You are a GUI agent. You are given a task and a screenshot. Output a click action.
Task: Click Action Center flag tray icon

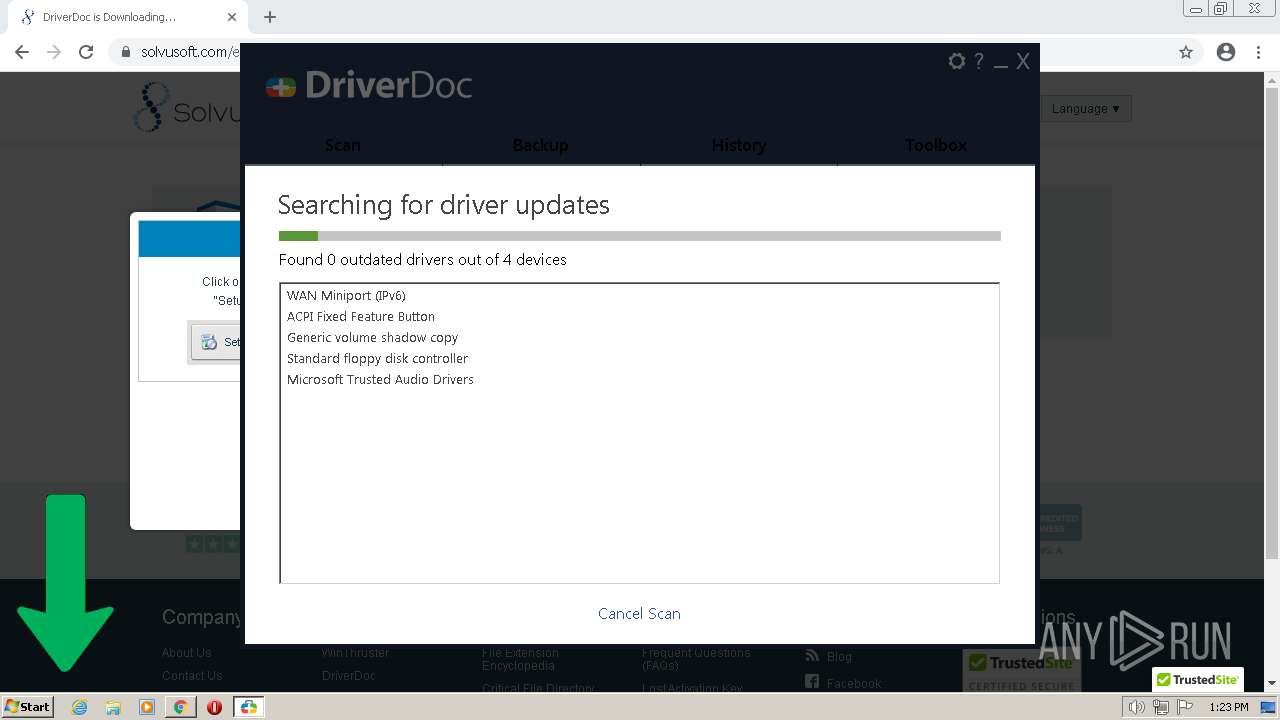tap(1183, 707)
